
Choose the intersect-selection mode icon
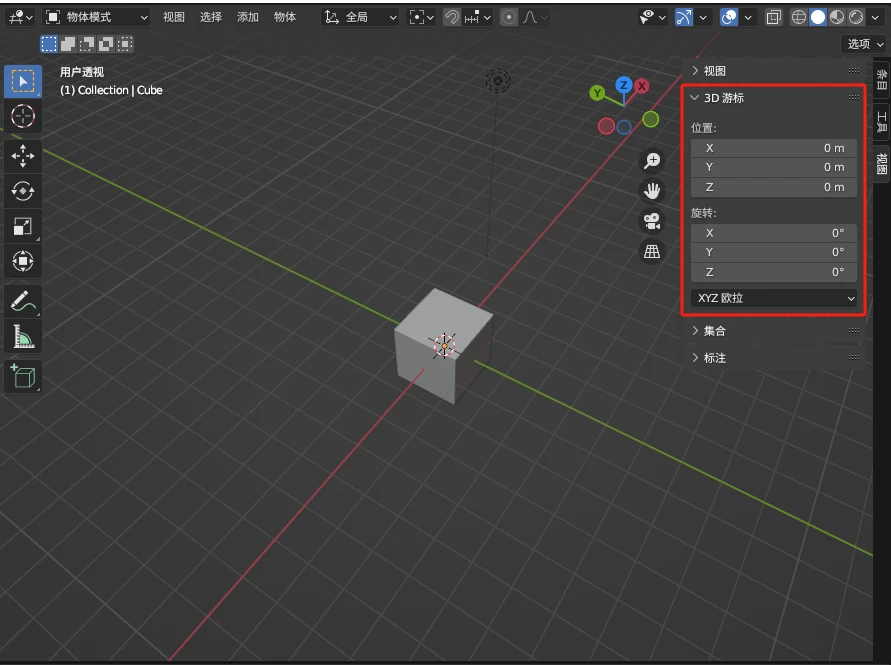(x=124, y=44)
